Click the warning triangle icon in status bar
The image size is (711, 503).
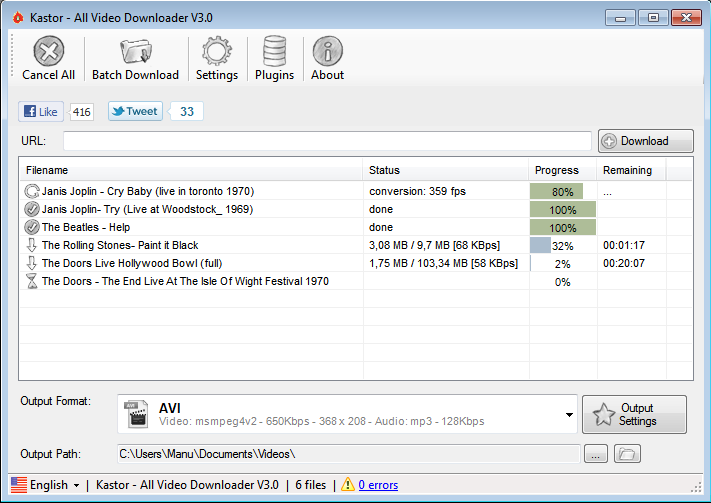348,484
